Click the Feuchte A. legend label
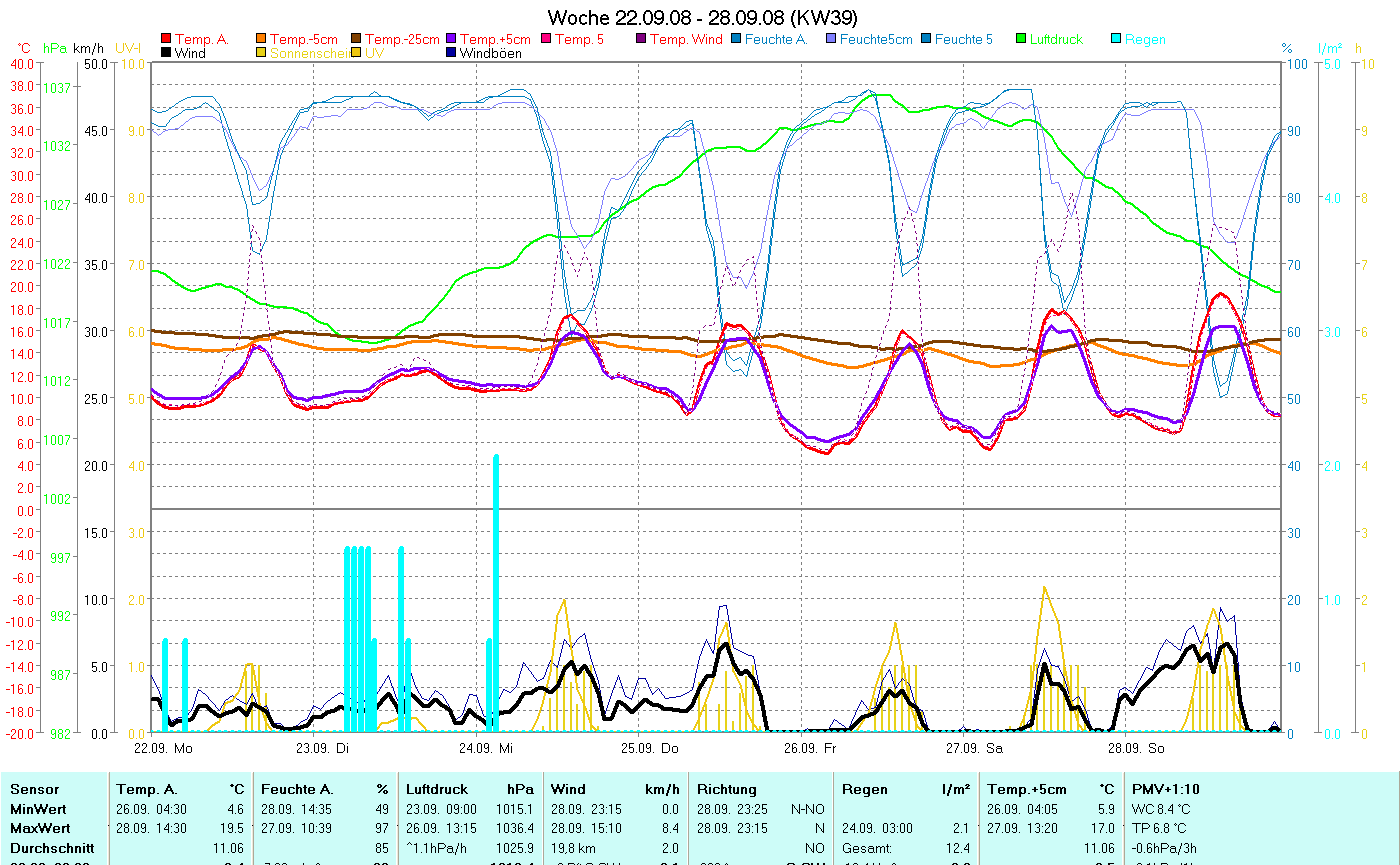Screen dimensions: 1400x865 pos(776,40)
